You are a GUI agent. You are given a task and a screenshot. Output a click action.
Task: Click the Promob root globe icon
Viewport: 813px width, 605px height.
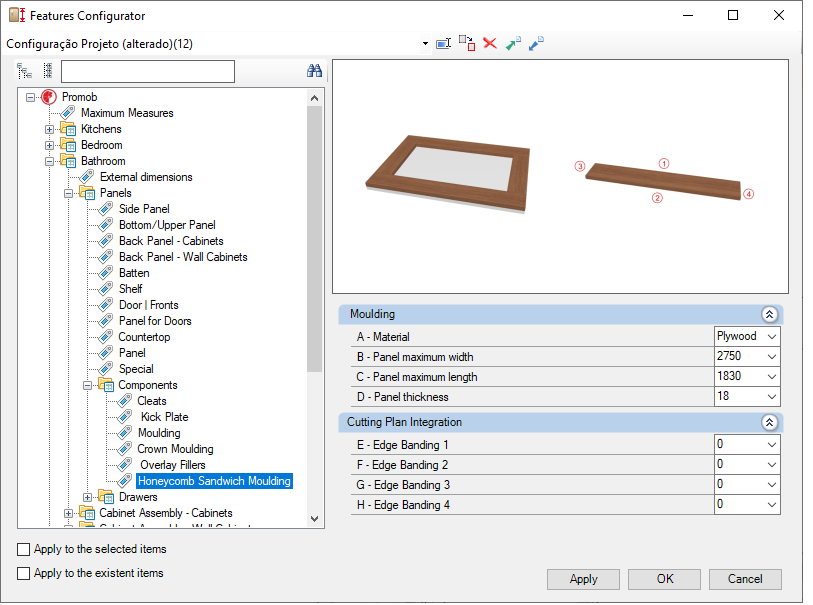coord(49,97)
